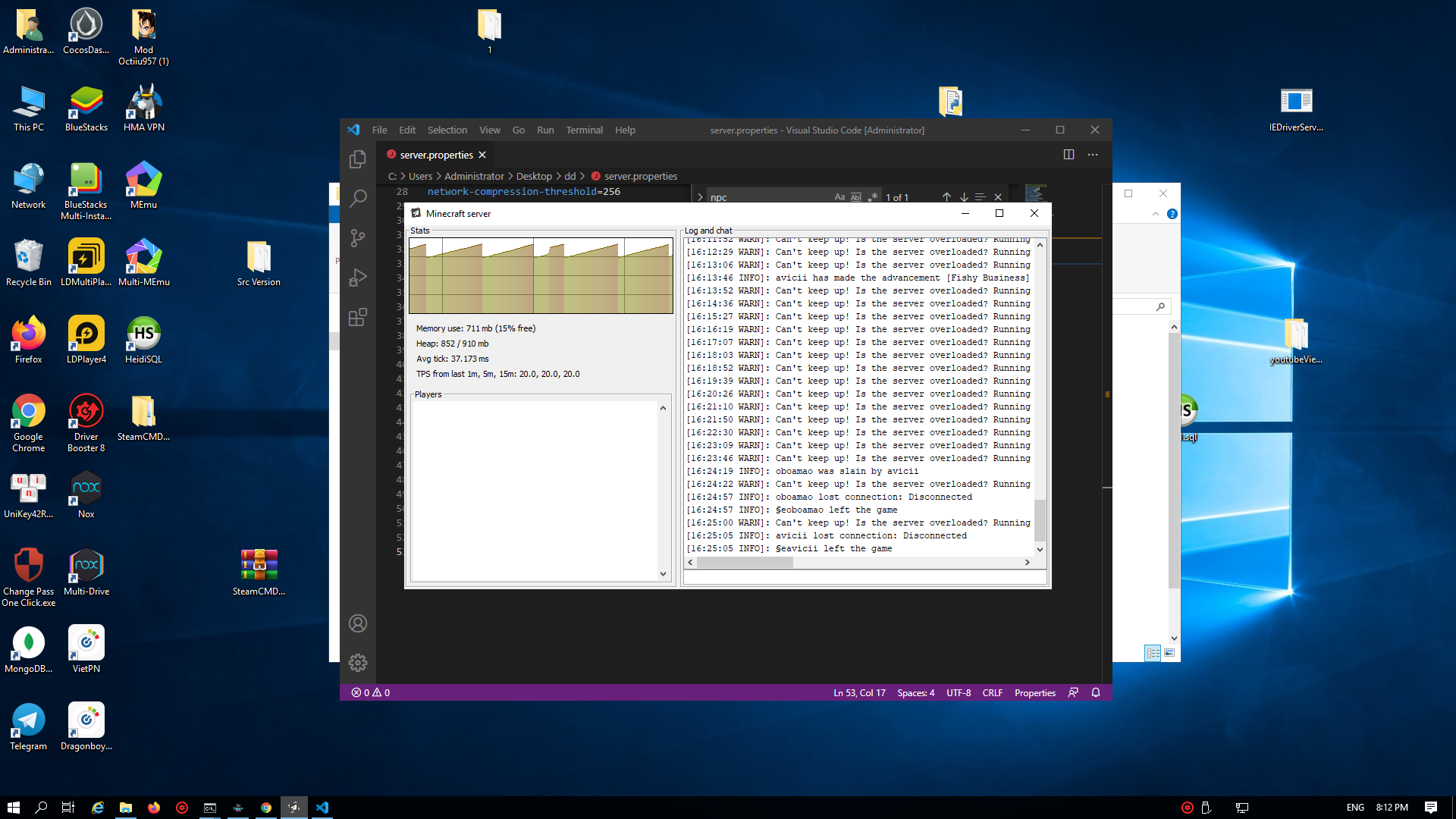Image resolution: width=1456 pixels, height=819 pixels.
Task: Toggle Match Case in find widget
Action: 839,197
